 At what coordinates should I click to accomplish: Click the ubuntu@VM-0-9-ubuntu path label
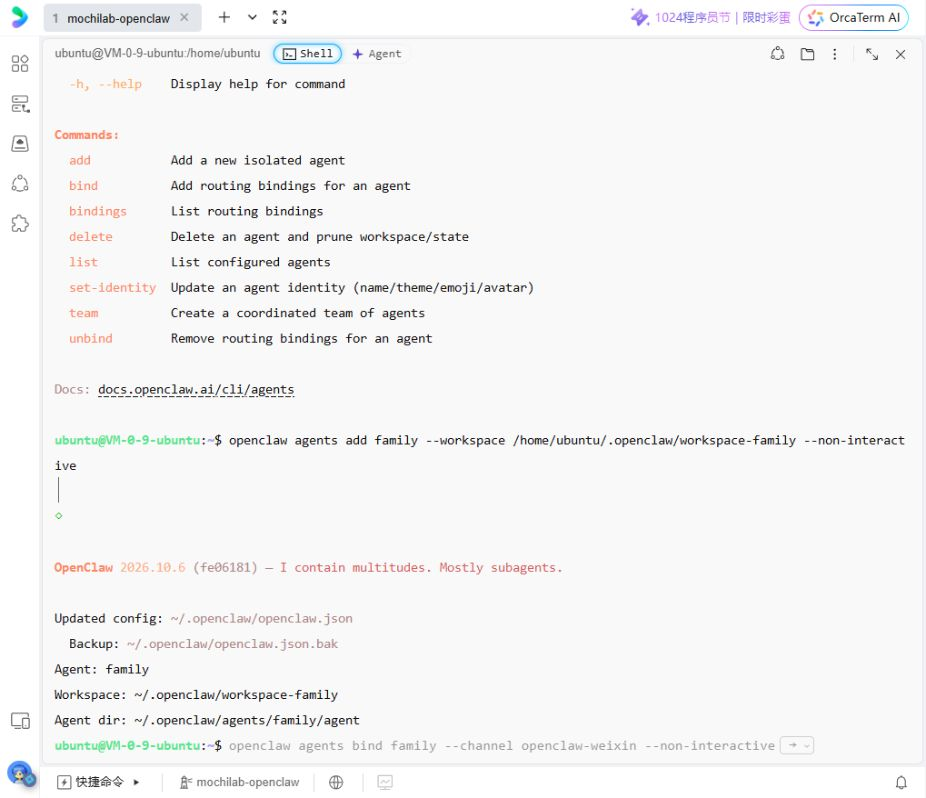[157, 53]
